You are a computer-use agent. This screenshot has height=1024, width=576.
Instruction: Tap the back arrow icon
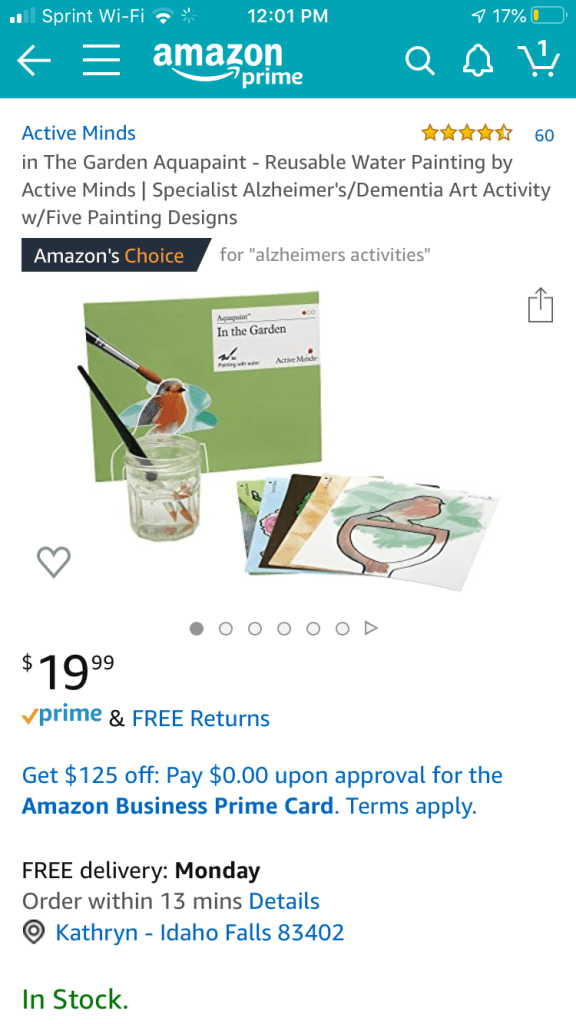34,61
